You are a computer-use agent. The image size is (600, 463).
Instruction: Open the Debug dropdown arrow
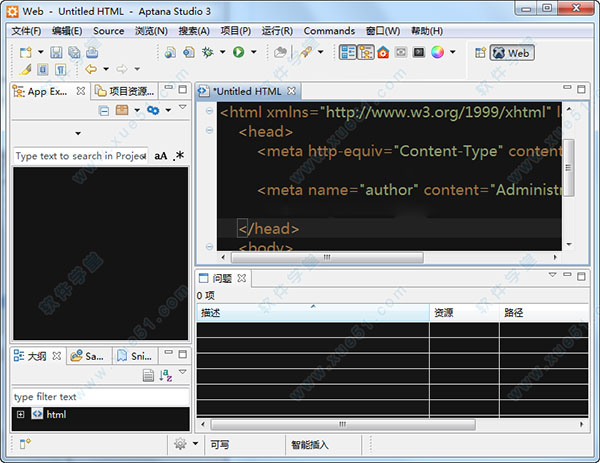tap(222, 52)
